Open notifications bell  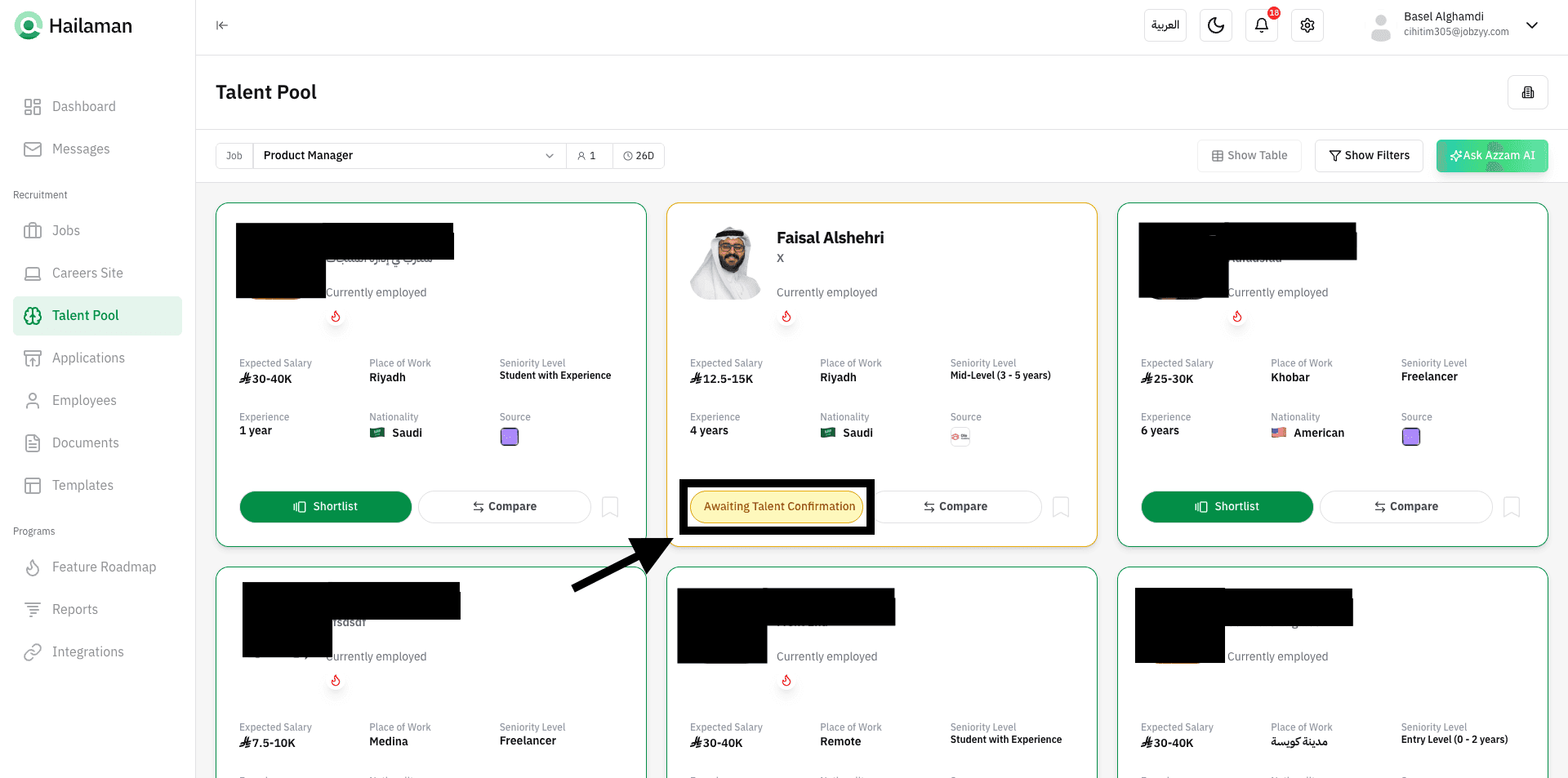point(1262,25)
